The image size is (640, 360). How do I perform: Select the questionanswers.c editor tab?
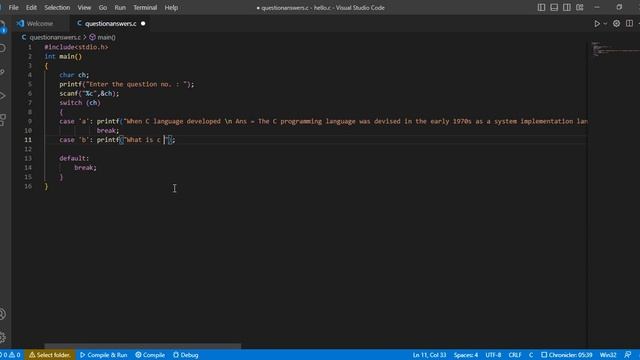tap(110, 24)
